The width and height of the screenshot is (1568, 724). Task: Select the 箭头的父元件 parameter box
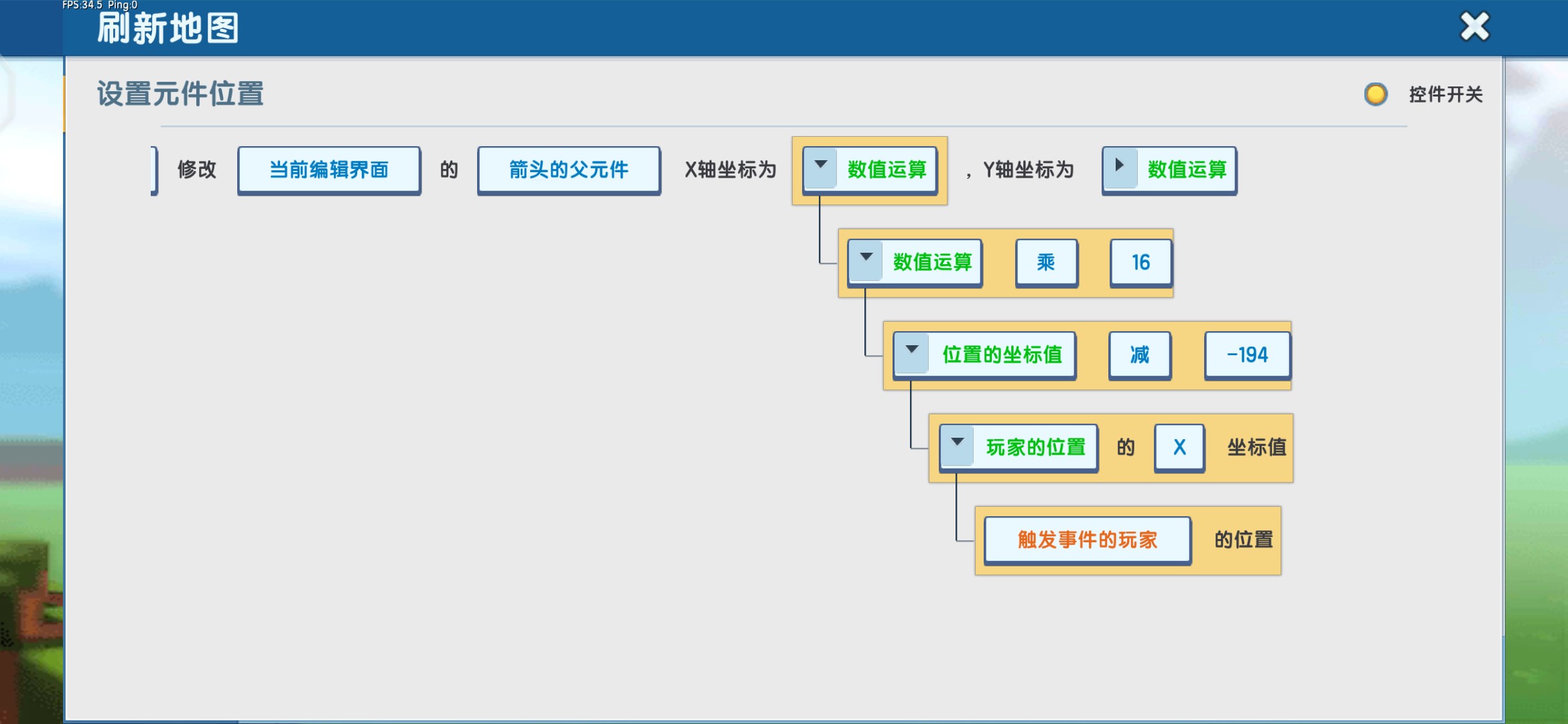(569, 170)
